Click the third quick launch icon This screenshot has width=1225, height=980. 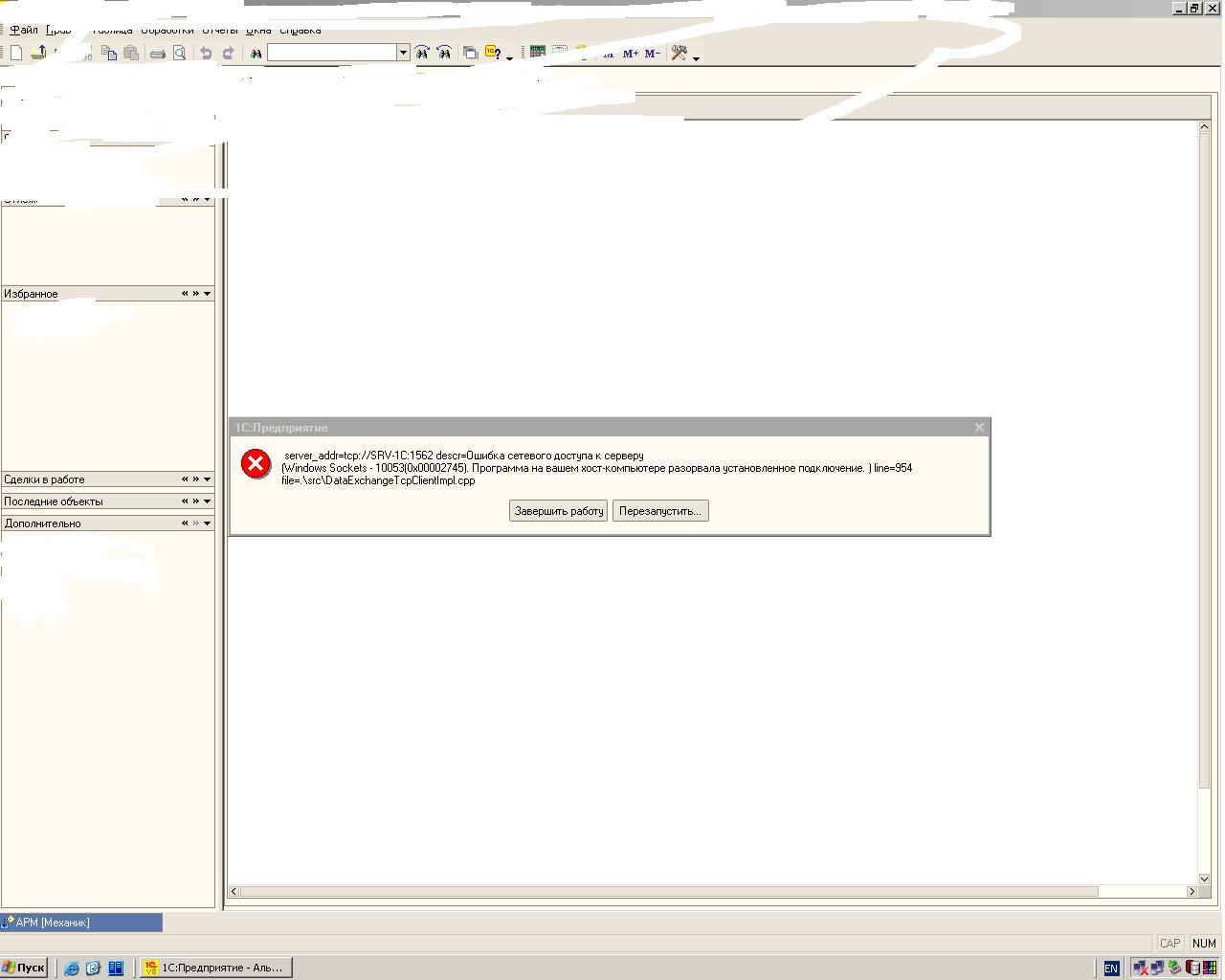click(x=116, y=968)
